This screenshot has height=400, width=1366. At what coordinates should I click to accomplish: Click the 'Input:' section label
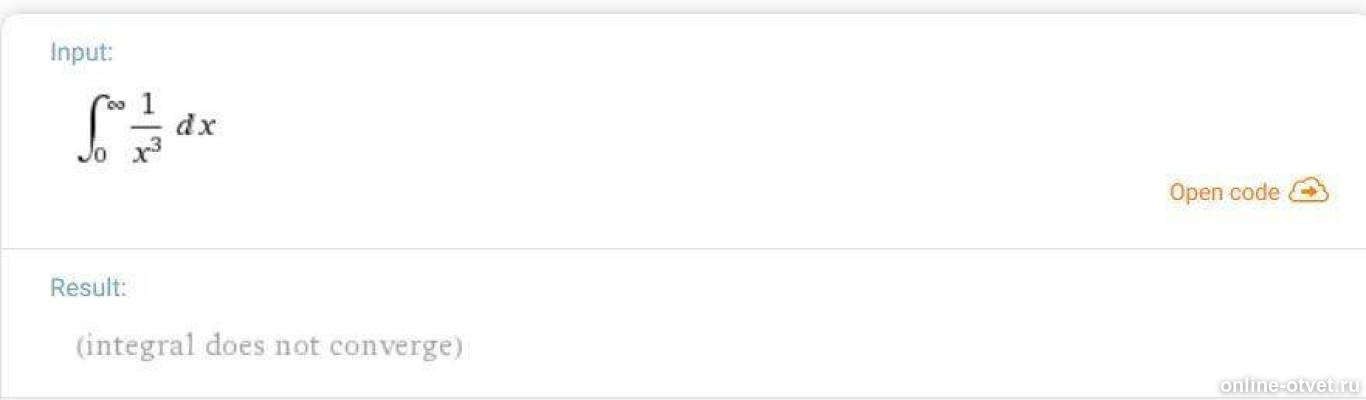[82, 52]
